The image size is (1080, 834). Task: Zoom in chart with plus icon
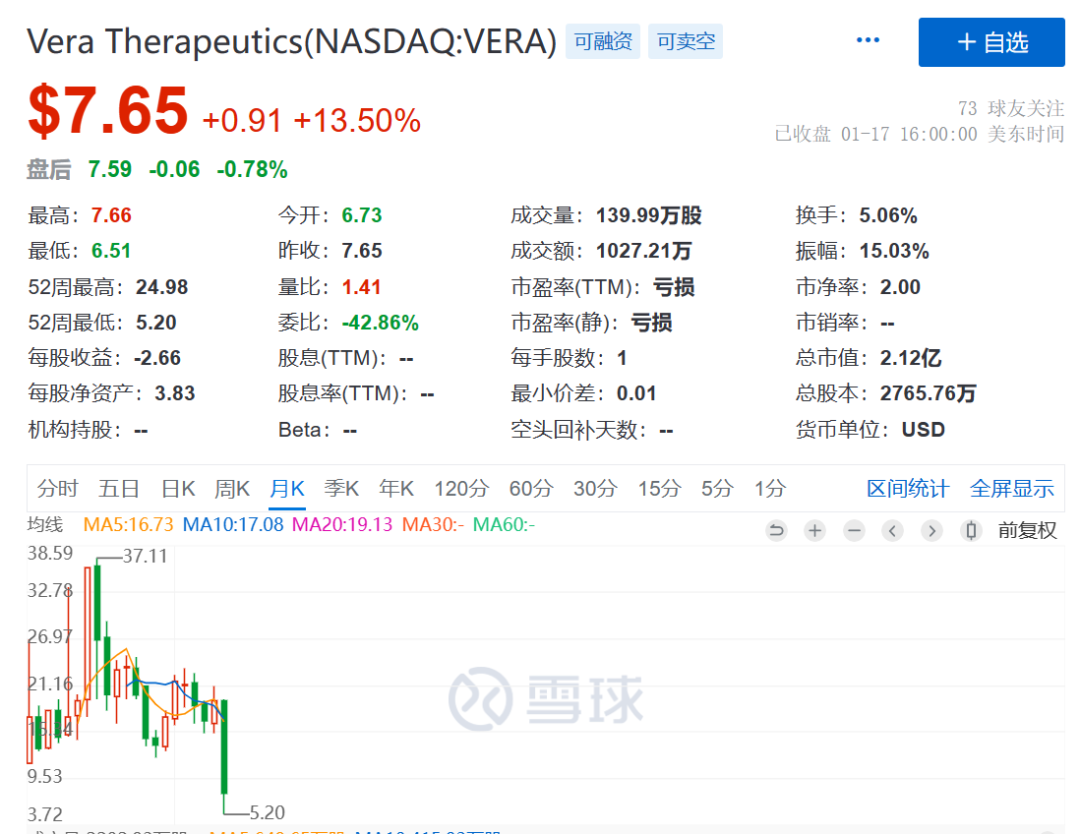[815, 530]
